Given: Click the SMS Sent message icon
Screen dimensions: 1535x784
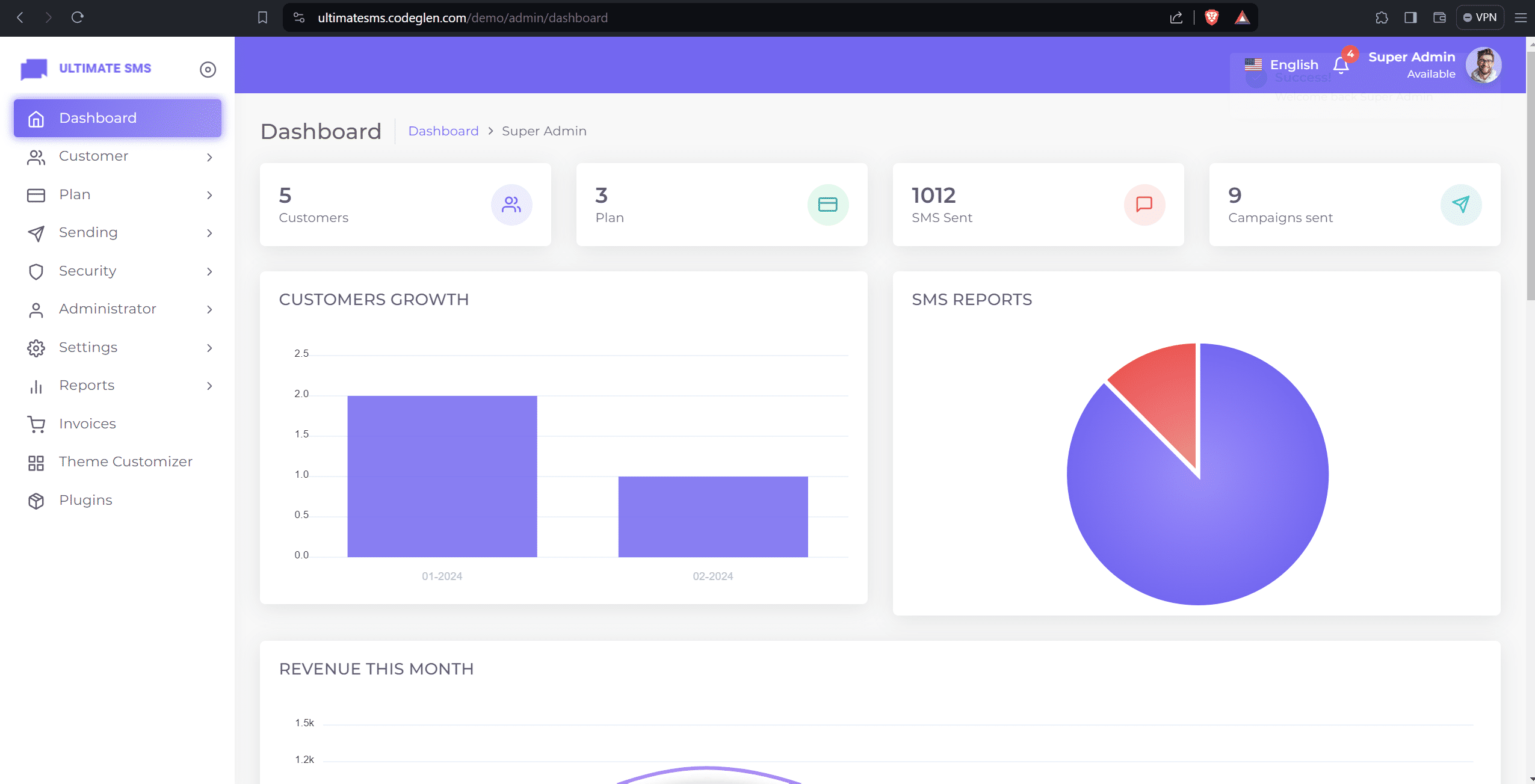Looking at the screenshot, I should 1144,205.
